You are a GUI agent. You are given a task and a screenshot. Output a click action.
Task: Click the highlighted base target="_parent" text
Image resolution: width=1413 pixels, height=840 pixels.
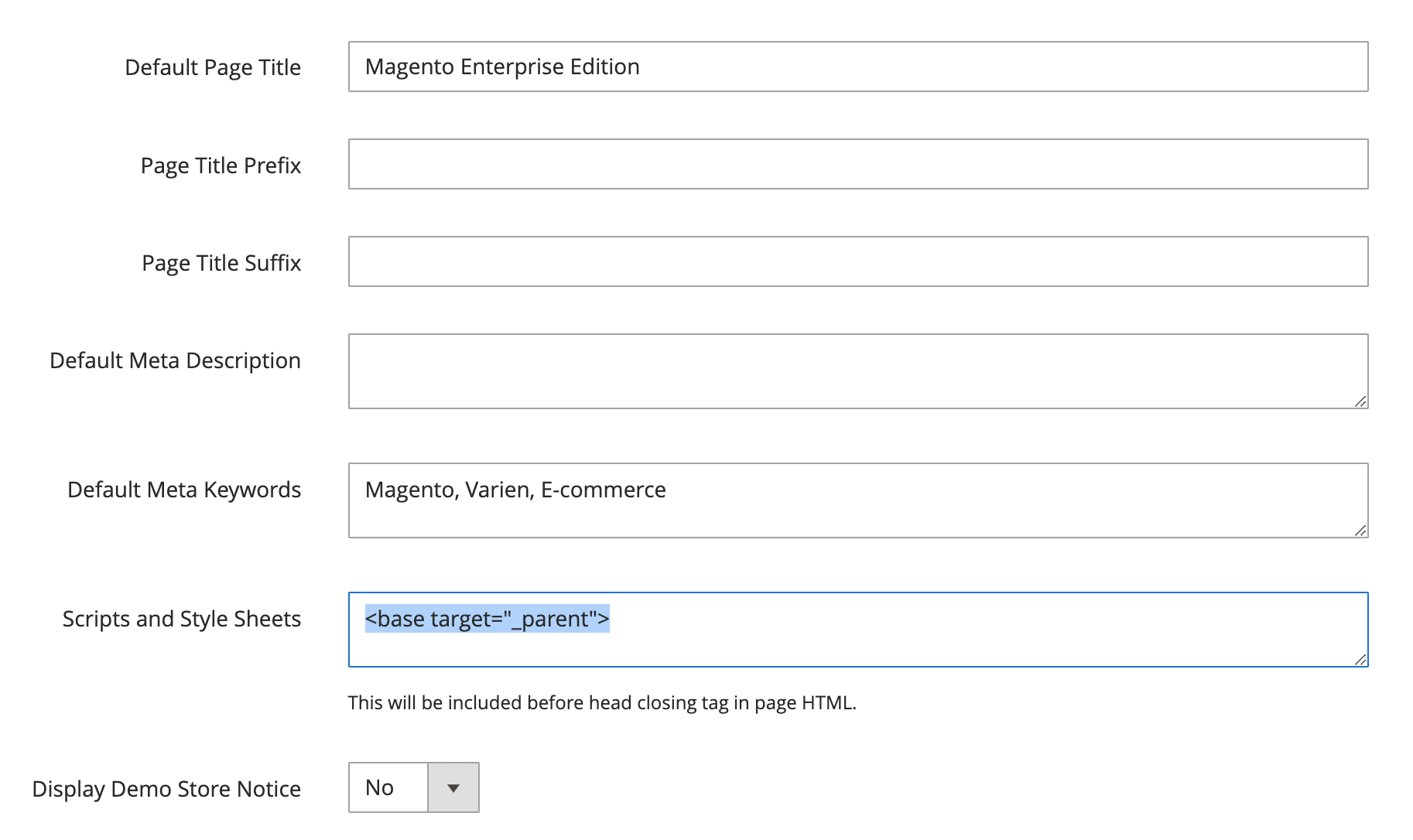[x=488, y=619]
